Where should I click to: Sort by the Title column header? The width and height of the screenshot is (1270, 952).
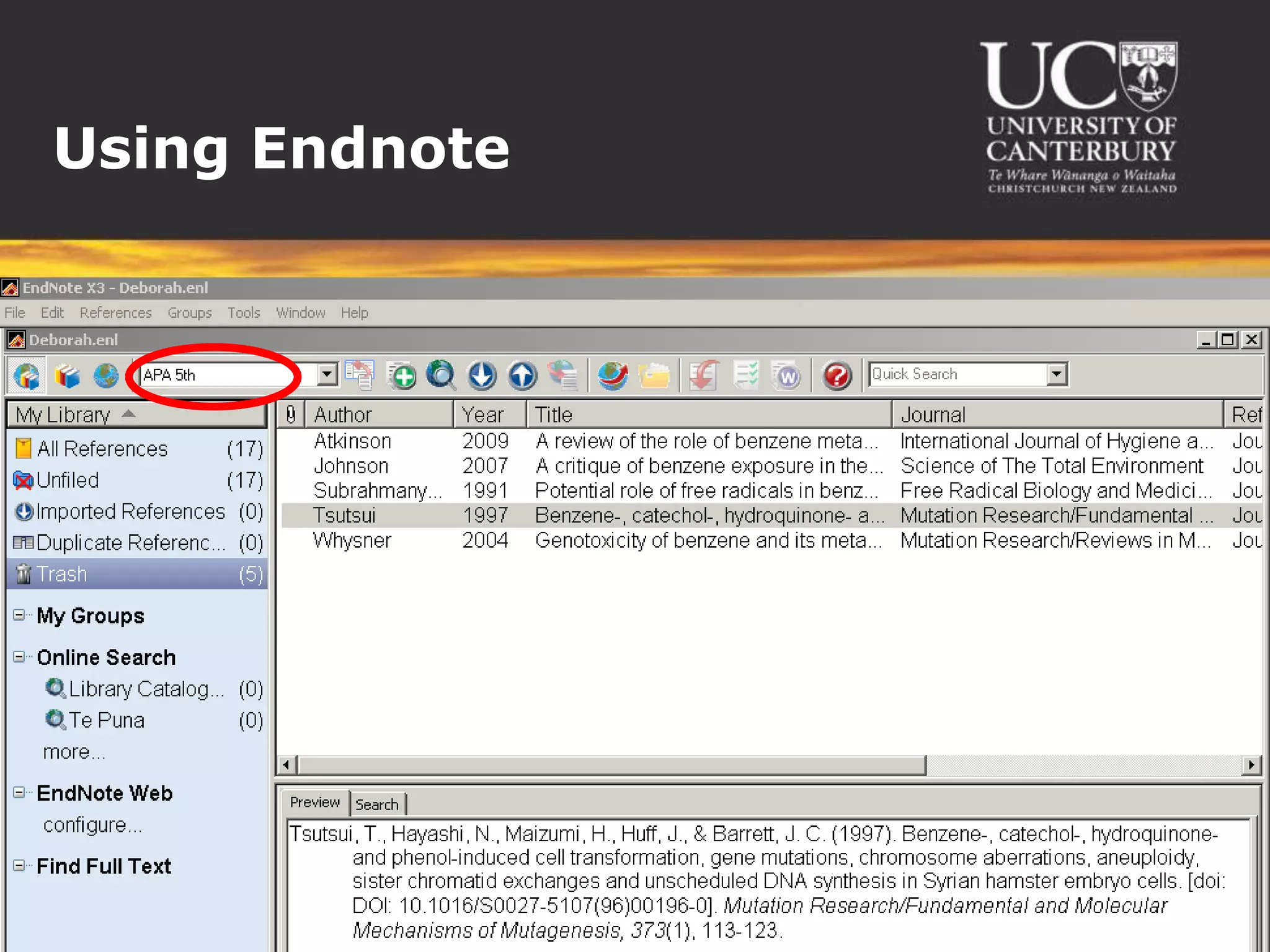(709, 414)
